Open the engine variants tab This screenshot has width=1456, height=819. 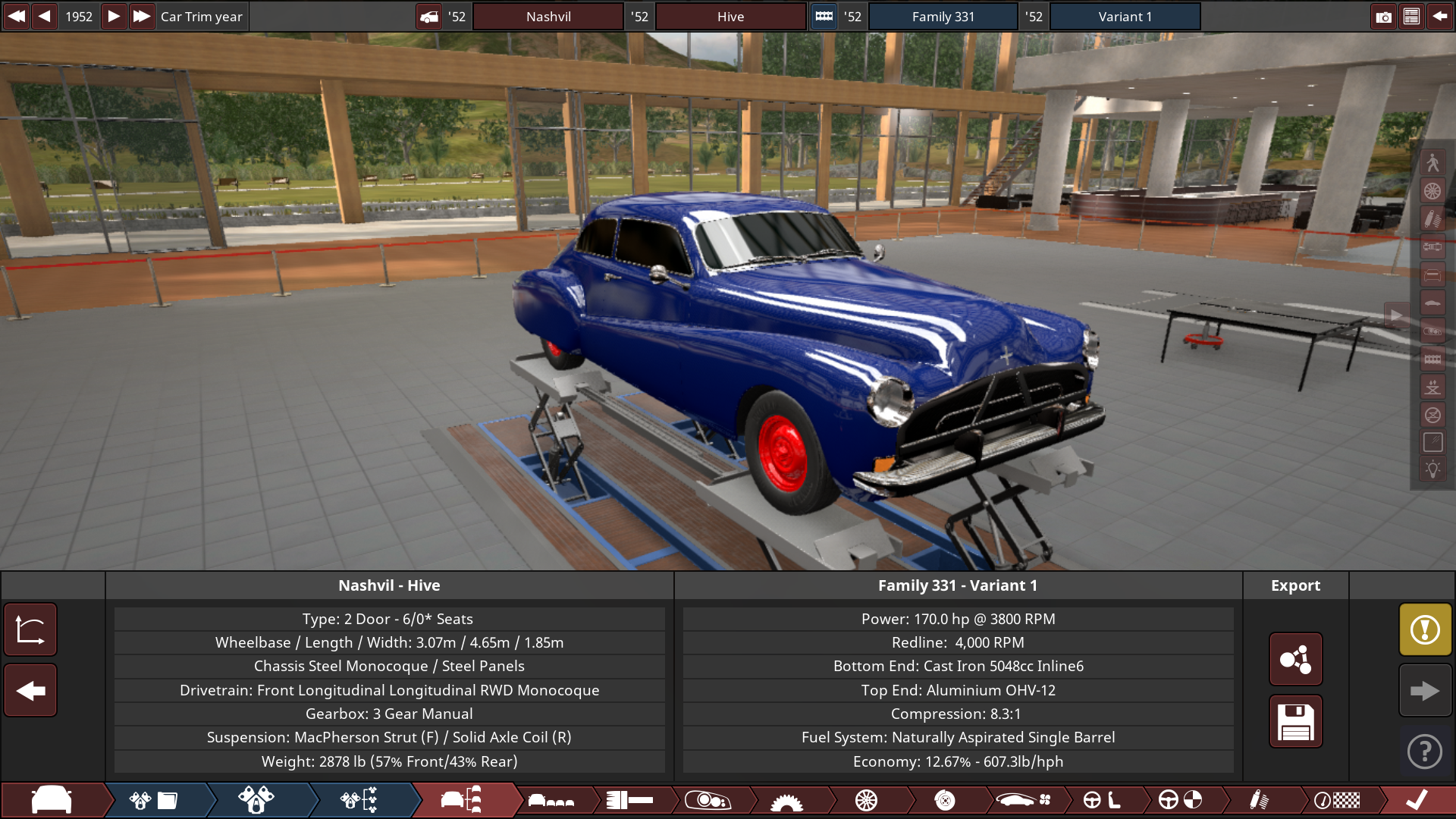(359, 800)
